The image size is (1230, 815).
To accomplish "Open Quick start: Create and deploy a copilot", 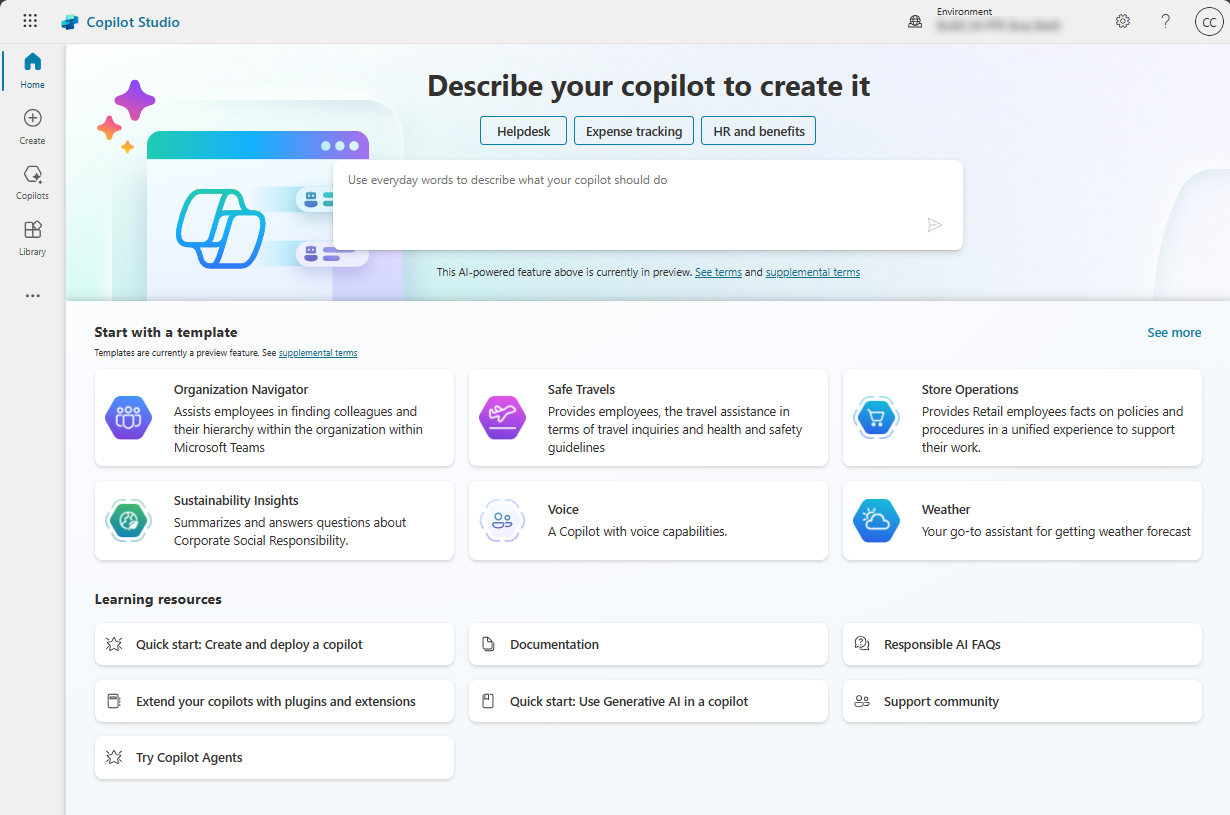I will [249, 645].
